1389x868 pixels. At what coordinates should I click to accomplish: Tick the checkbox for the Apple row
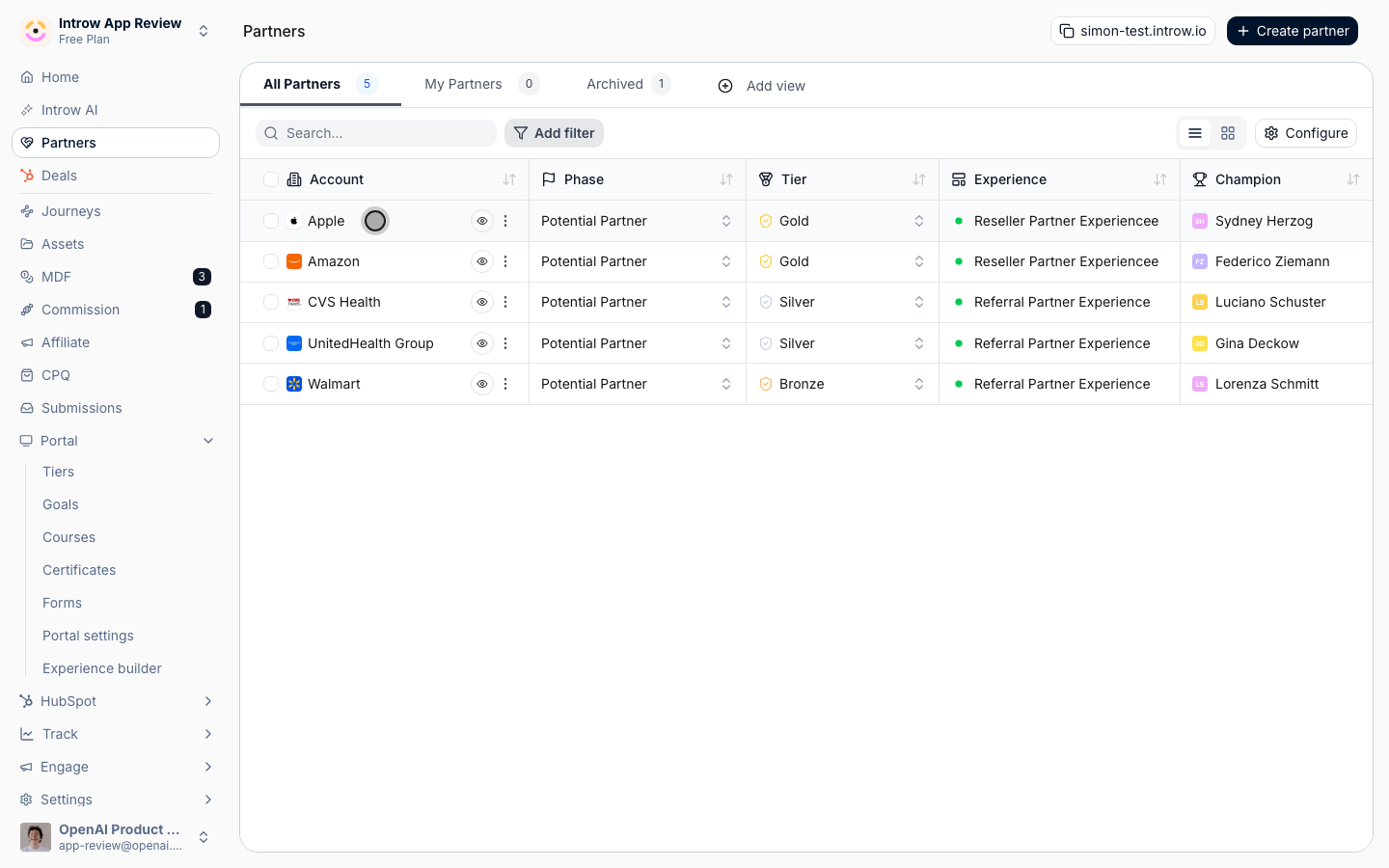[x=271, y=221]
